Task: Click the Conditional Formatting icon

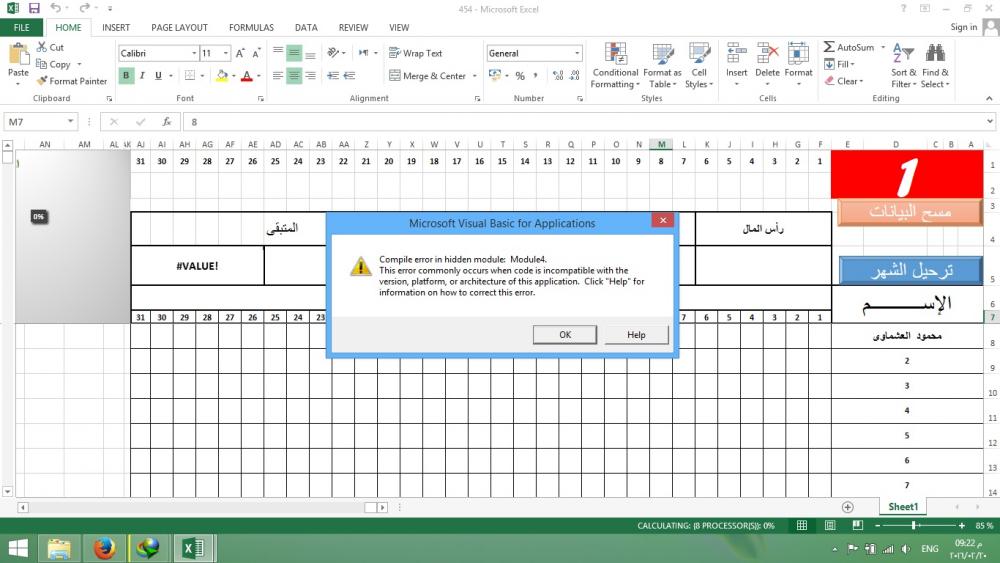Action: 615,54
